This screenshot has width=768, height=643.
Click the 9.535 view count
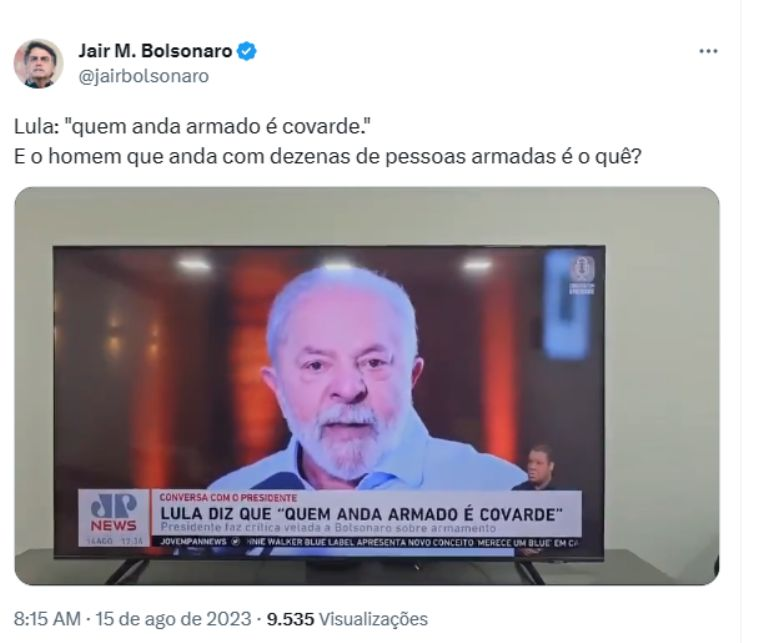[290, 619]
